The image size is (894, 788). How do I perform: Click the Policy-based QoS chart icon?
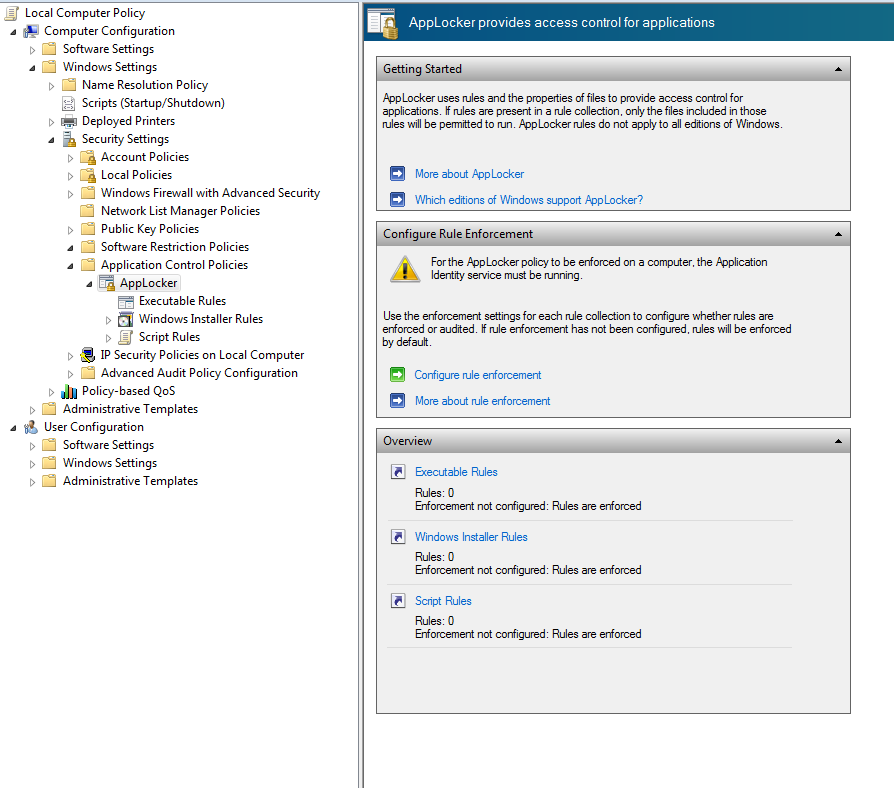pyautogui.click(x=69, y=391)
